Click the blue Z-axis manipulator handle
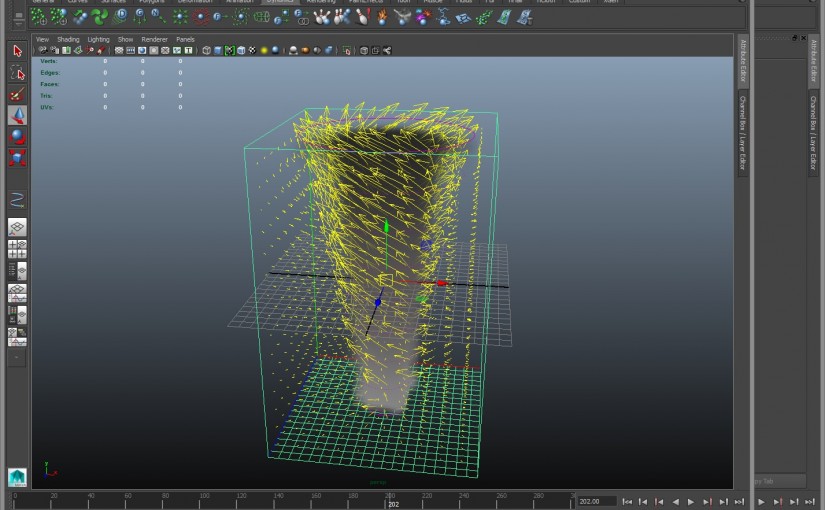 pyautogui.click(x=377, y=303)
